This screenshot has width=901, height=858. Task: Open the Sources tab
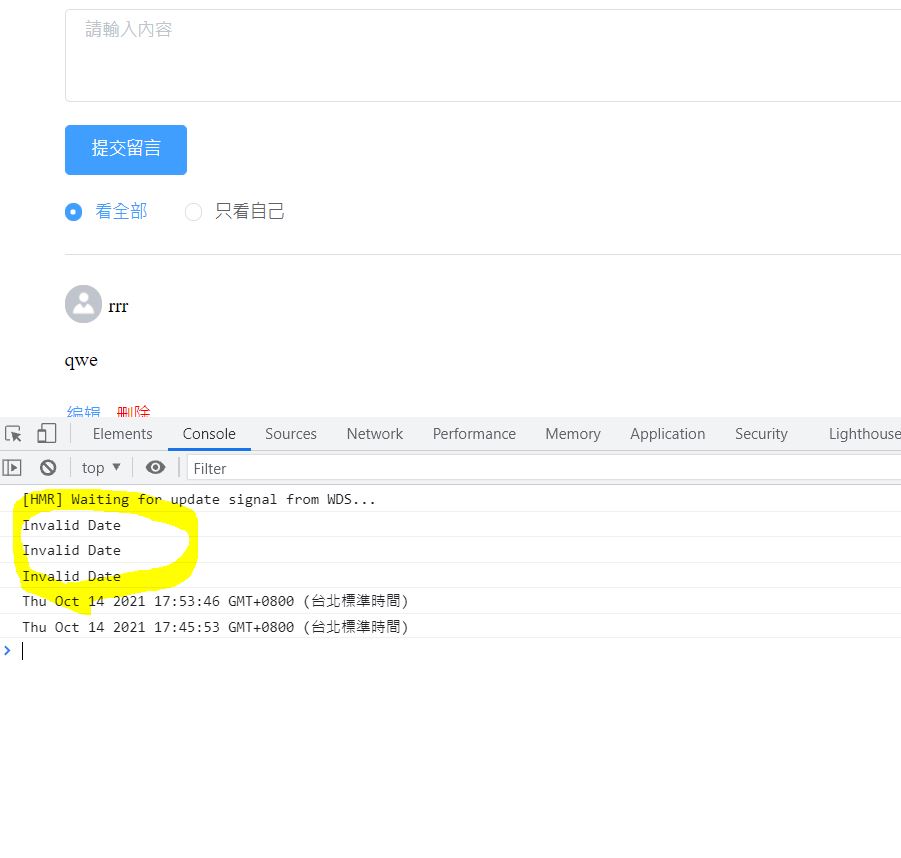291,434
